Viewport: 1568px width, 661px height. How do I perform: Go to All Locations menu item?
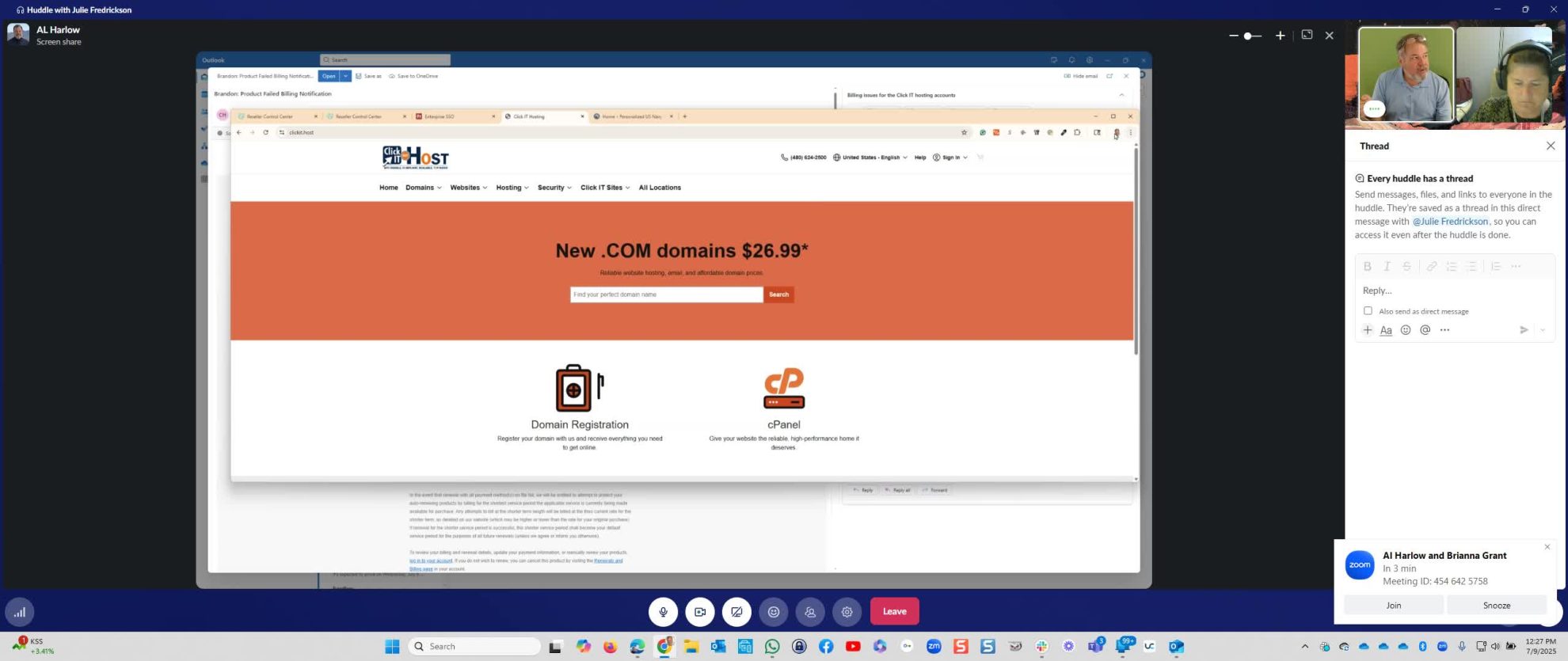[660, 188]
